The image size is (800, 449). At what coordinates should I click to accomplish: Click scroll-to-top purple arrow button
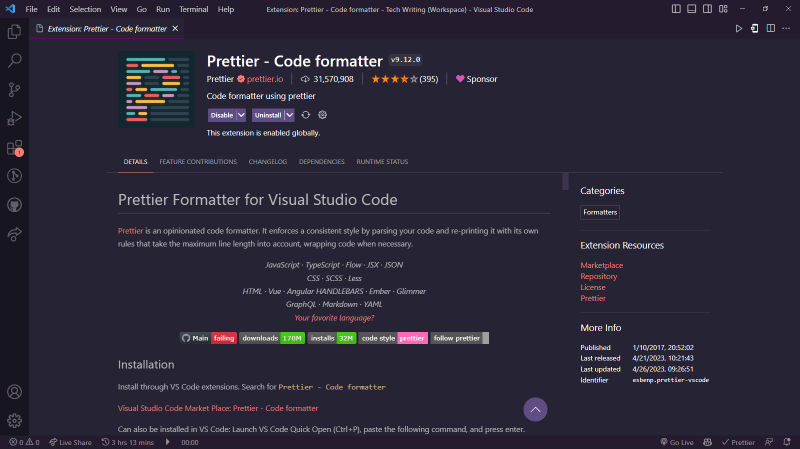coord(535,409)
